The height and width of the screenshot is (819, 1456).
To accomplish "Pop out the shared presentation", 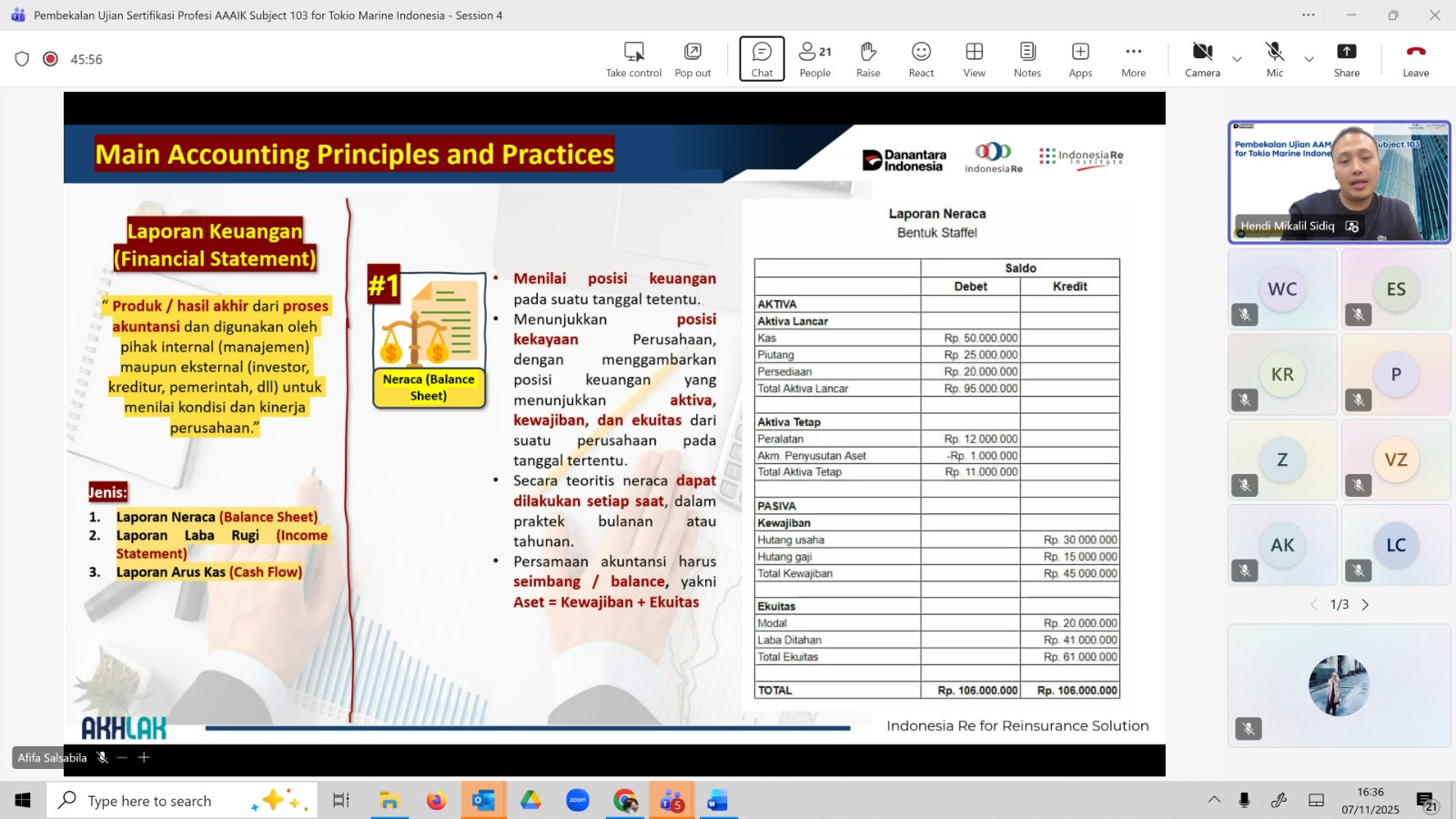I will 693,59.
